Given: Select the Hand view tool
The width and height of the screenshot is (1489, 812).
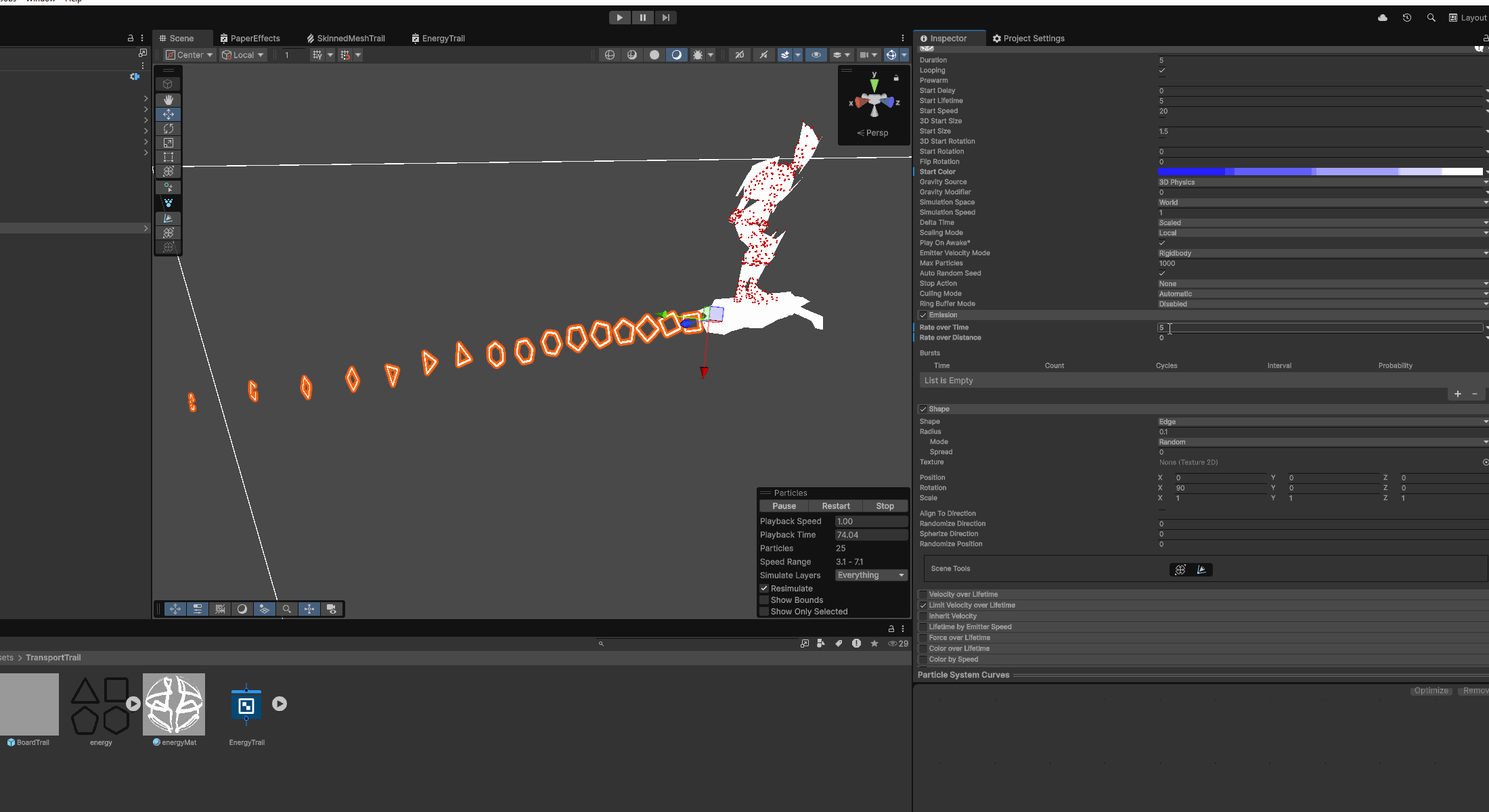Looking at the screenshot, I should 168,99.
